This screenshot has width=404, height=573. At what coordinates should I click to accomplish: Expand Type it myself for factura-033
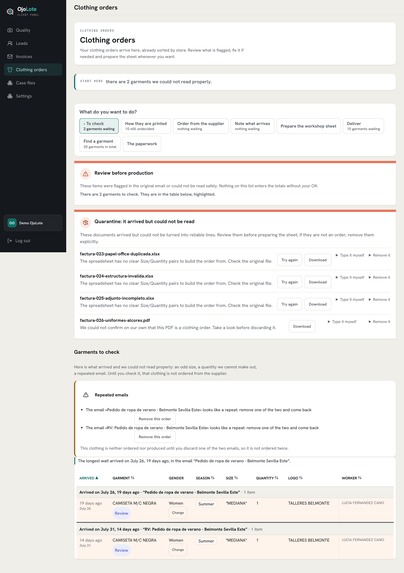[x=350, y=255]
